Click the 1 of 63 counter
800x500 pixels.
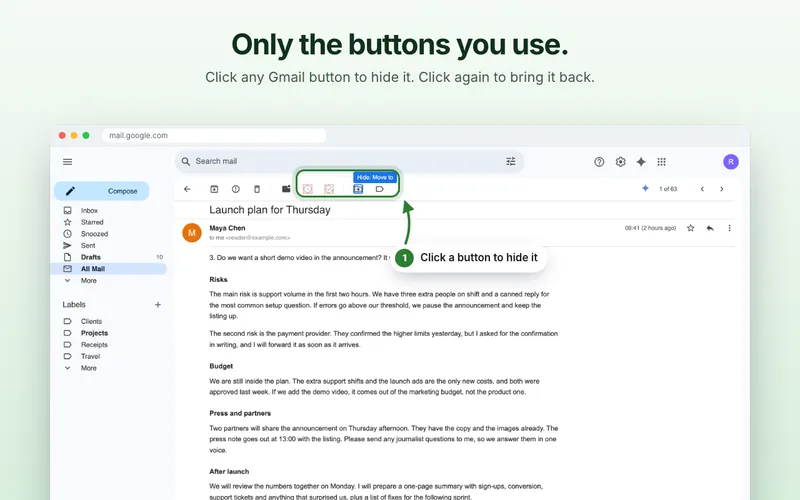668,189
